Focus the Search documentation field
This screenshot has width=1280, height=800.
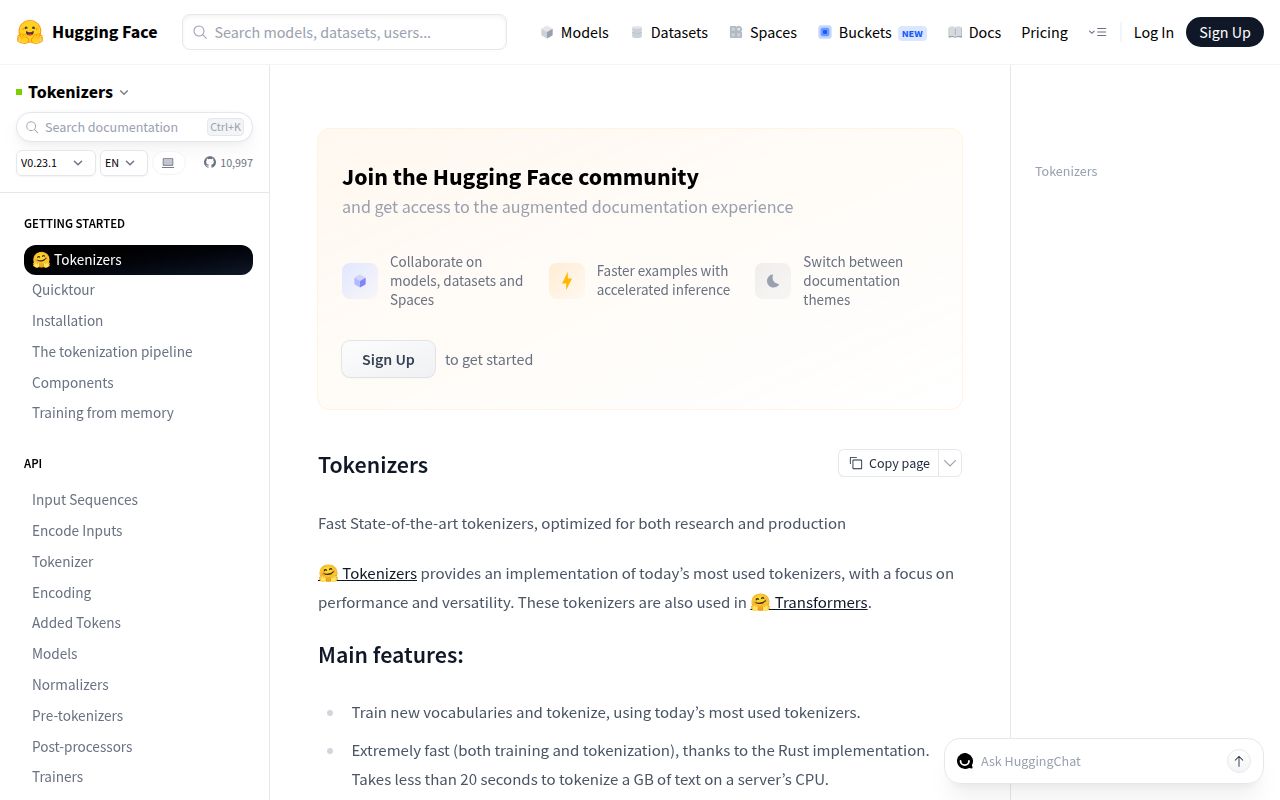coord(134,127)
